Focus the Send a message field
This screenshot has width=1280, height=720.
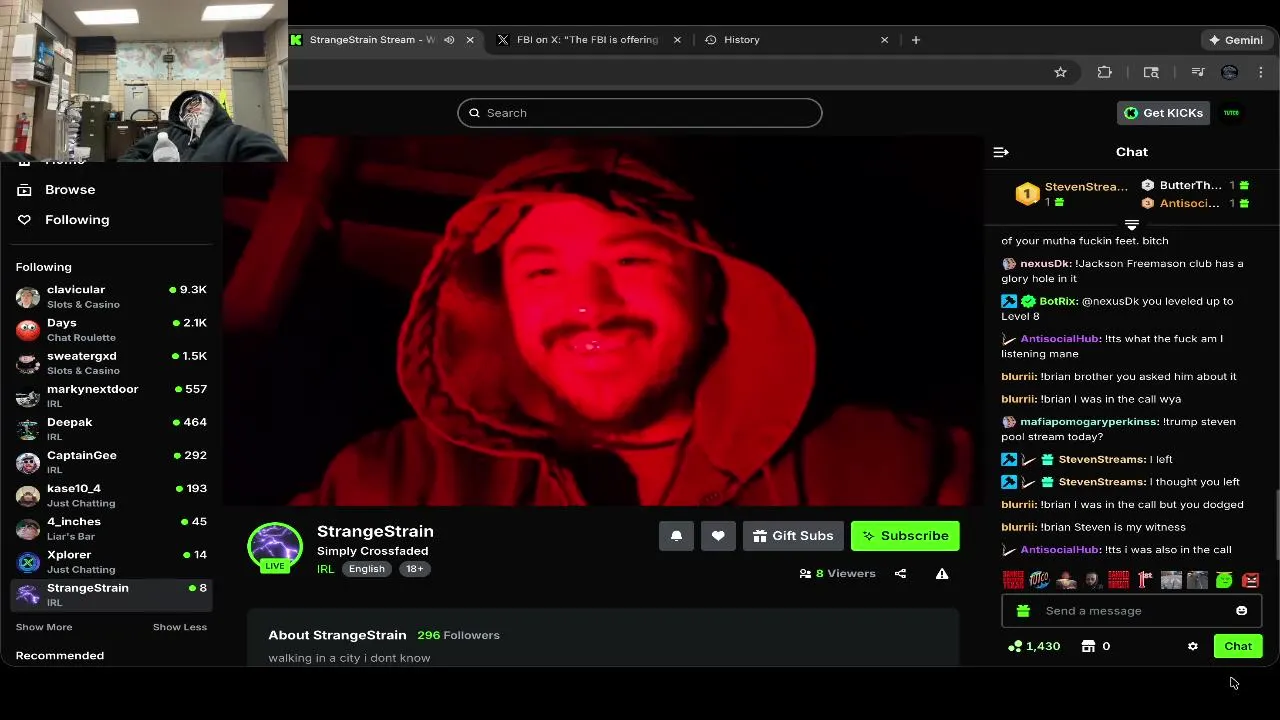(1132, 611)
